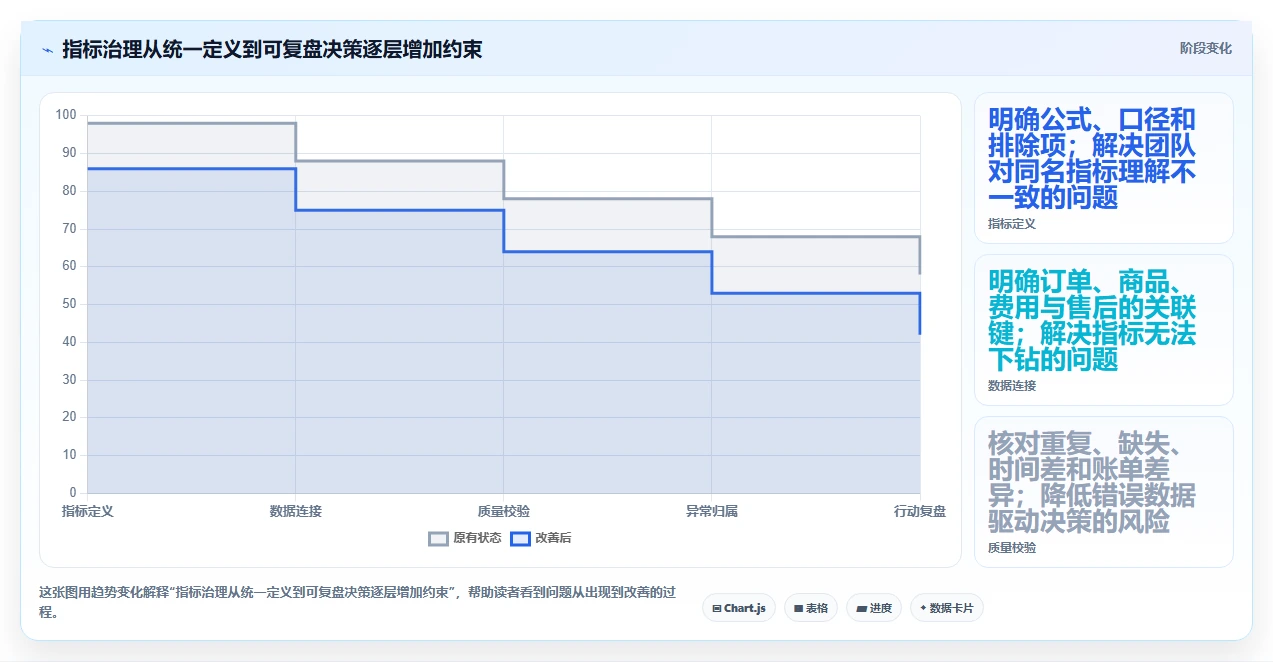Image resolution: width=1273 pixels, height=662 pixels.
Task: Click the 数据连接 caption under the second card
Action: click(x=1012, y=385)
